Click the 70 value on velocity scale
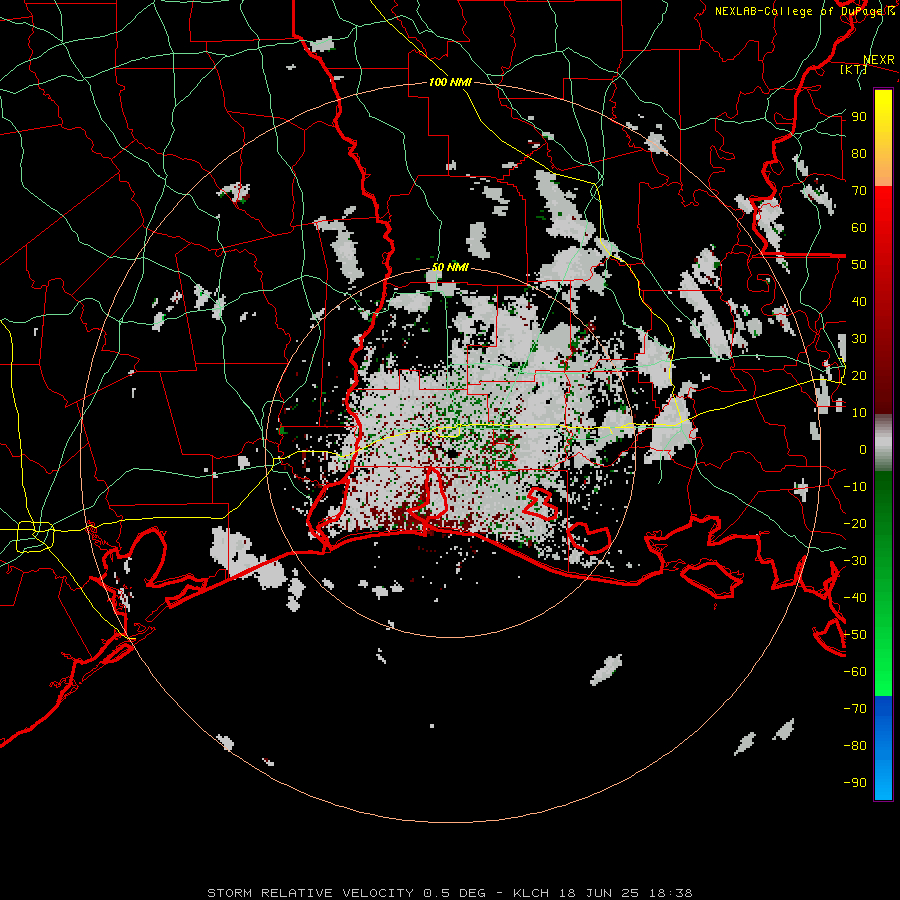This screenshot has width=900, height=900. [x=859, y=191]
